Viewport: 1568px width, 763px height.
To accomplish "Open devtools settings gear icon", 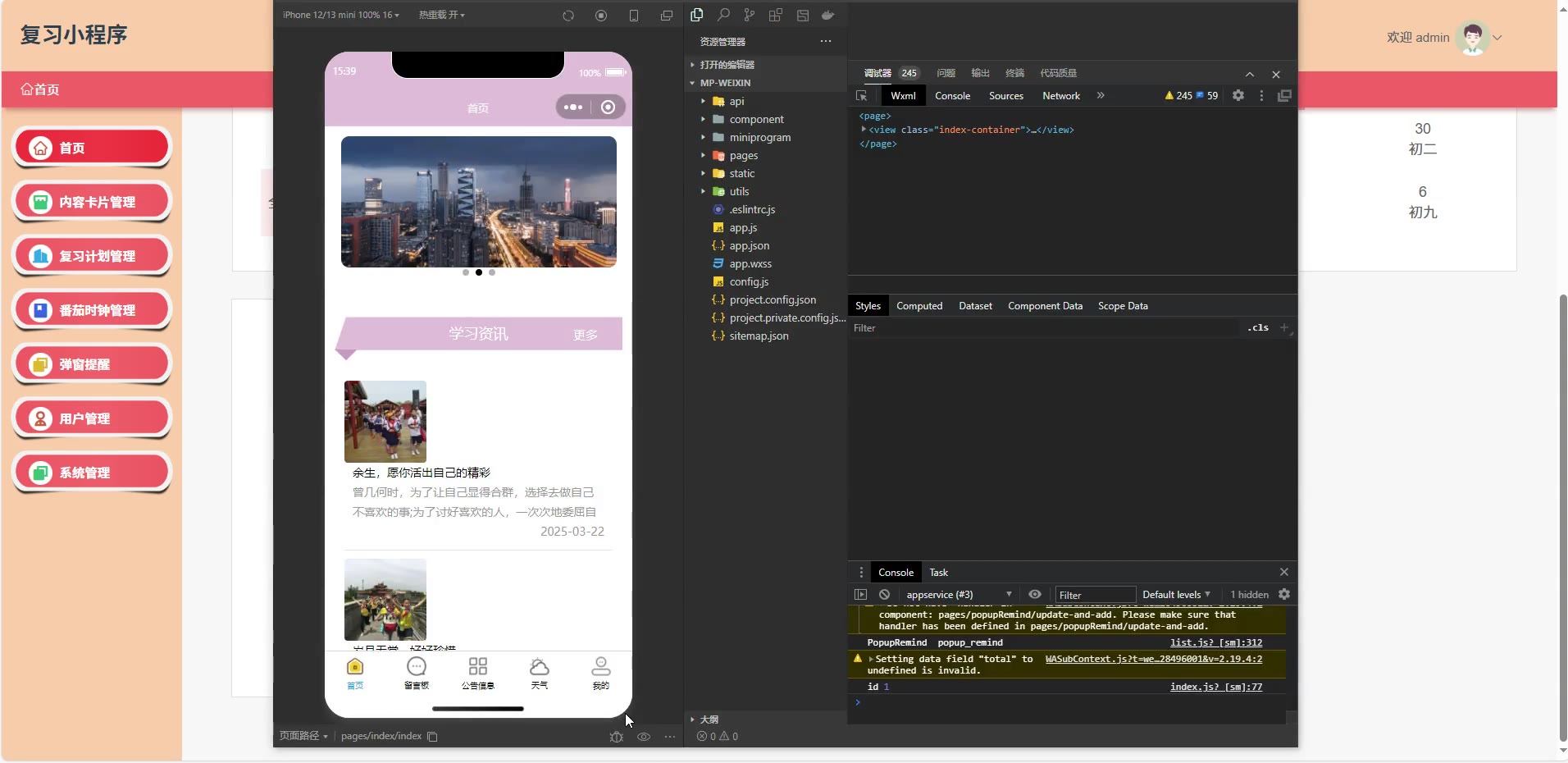I will click(1238, 96).
